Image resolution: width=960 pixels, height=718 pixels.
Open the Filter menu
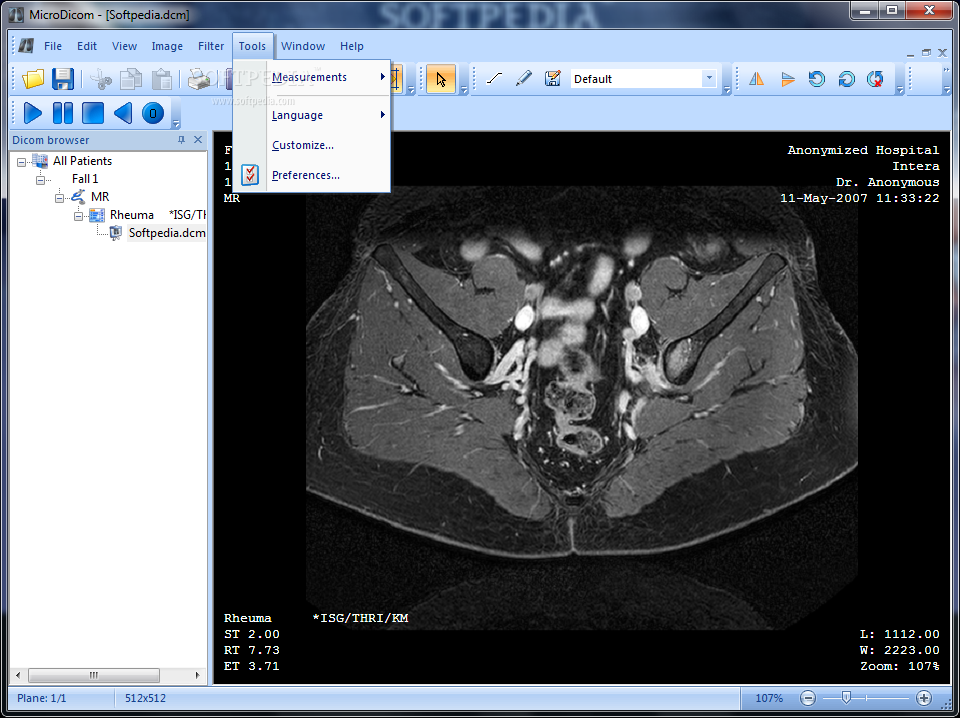[211, 46]
